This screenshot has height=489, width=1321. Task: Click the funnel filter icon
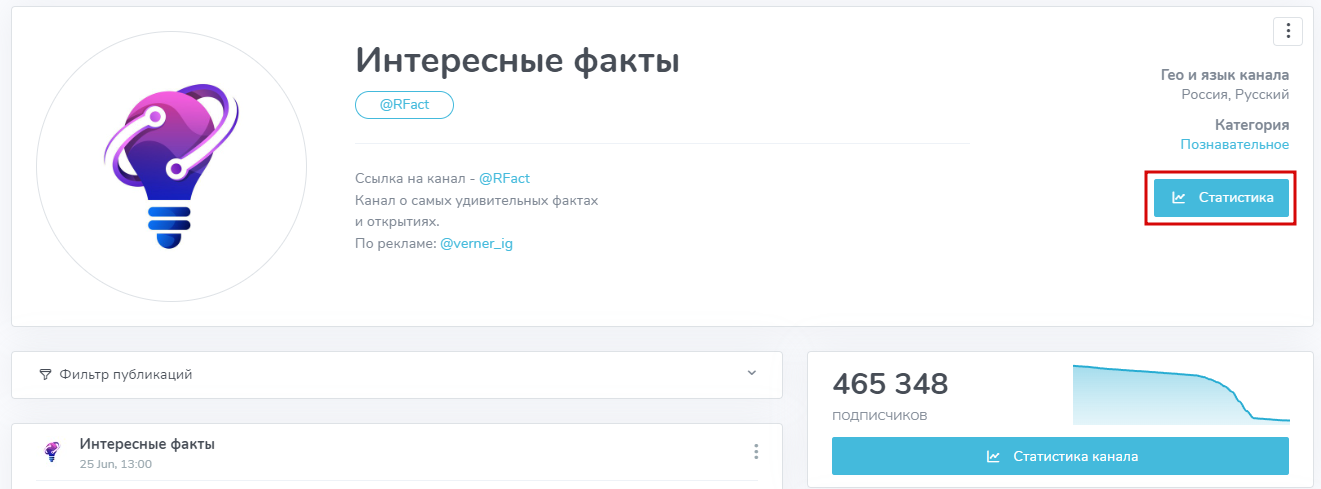45,375
